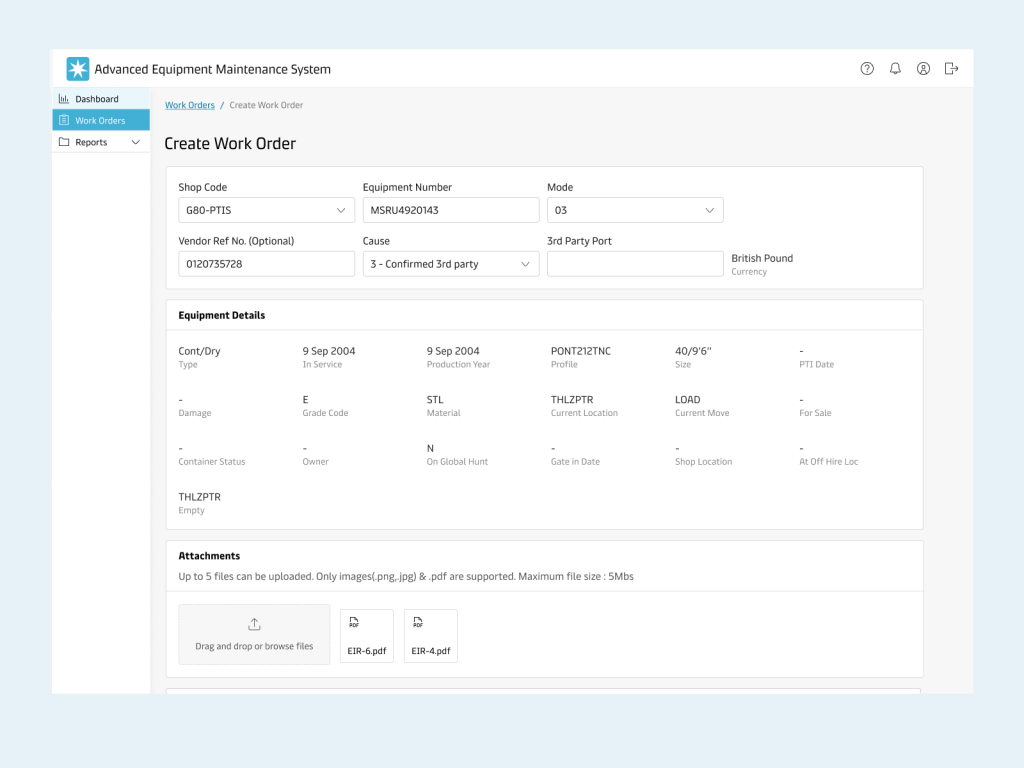Open the Shop Code dropdown
Screen dimensions: 1024x768
click(x=266, y=210)
